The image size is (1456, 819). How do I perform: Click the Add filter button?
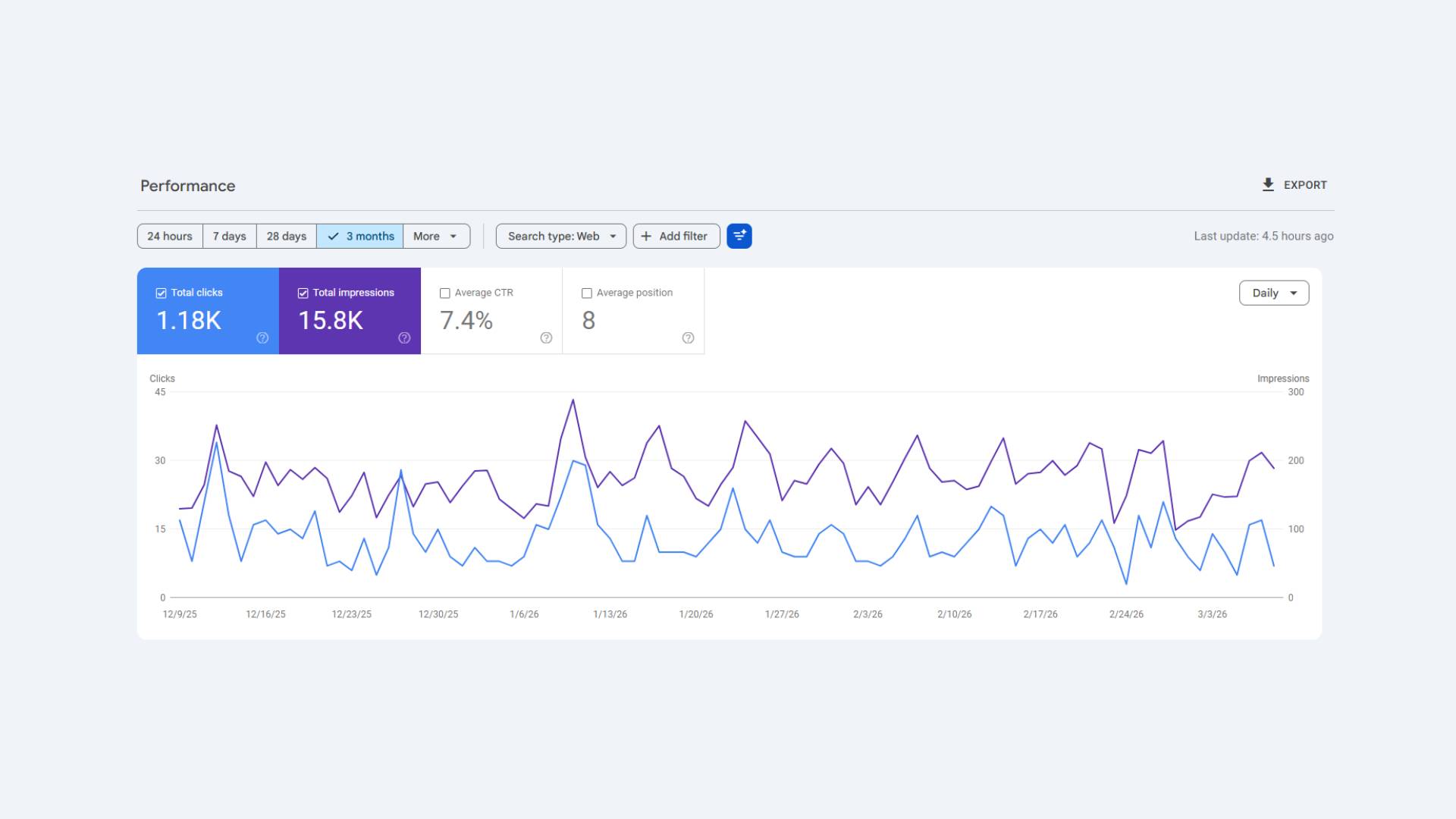pos(676,236)
